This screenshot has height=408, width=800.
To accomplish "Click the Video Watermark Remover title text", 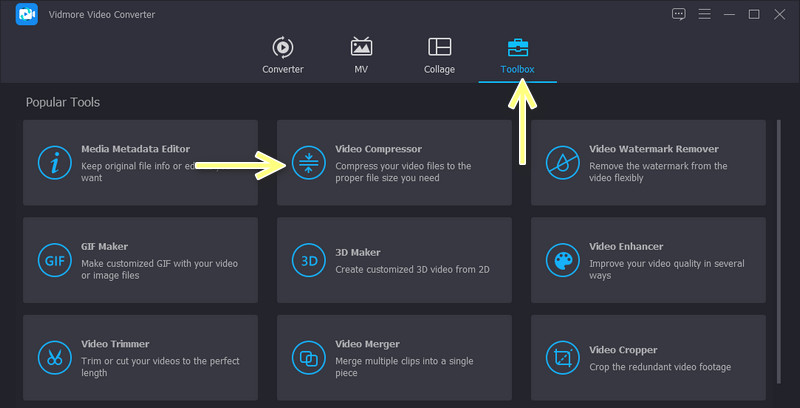I will tap(654, 149).
